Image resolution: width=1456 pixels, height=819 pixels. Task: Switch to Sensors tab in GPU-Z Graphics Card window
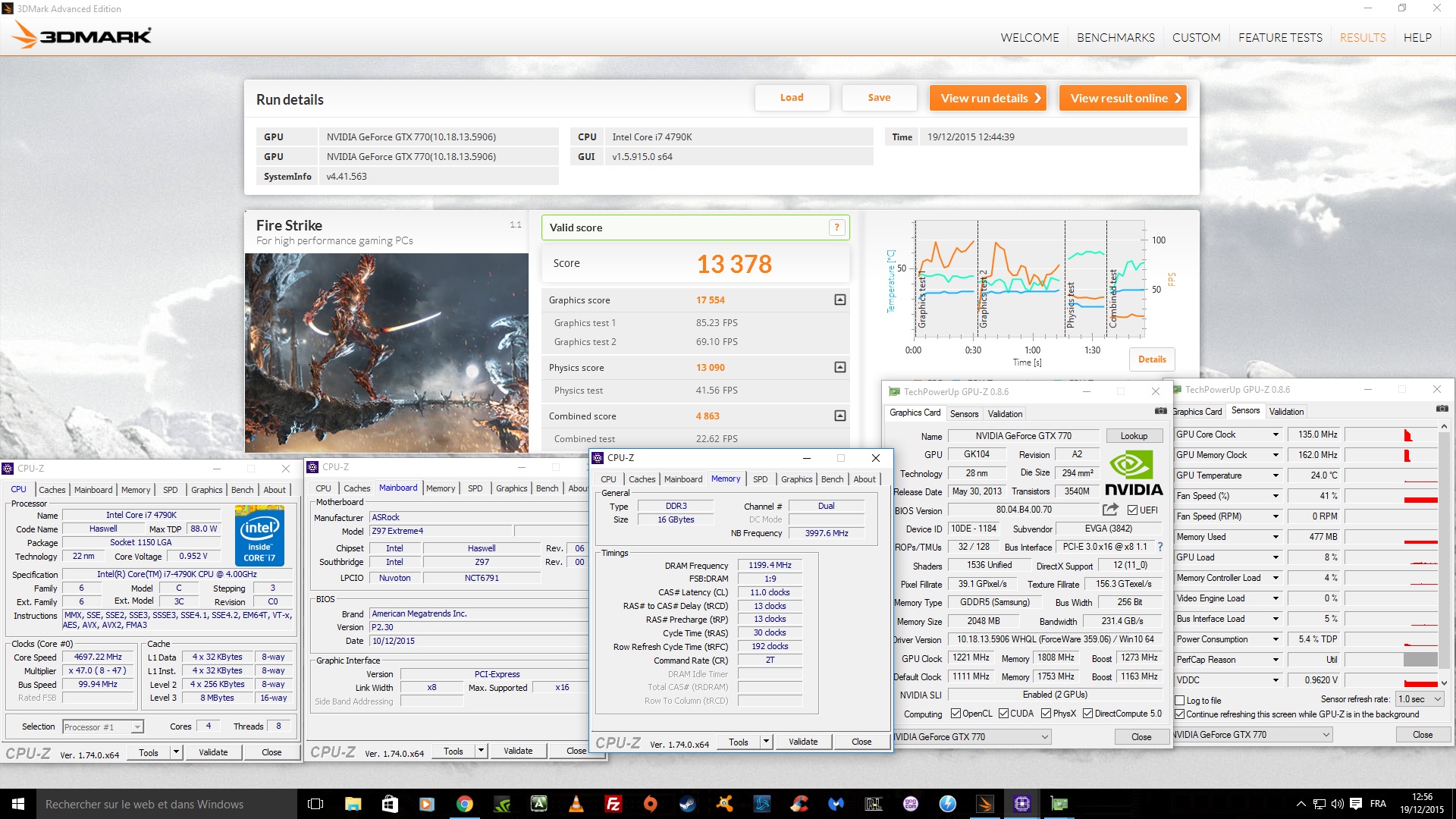coord(964,414)
